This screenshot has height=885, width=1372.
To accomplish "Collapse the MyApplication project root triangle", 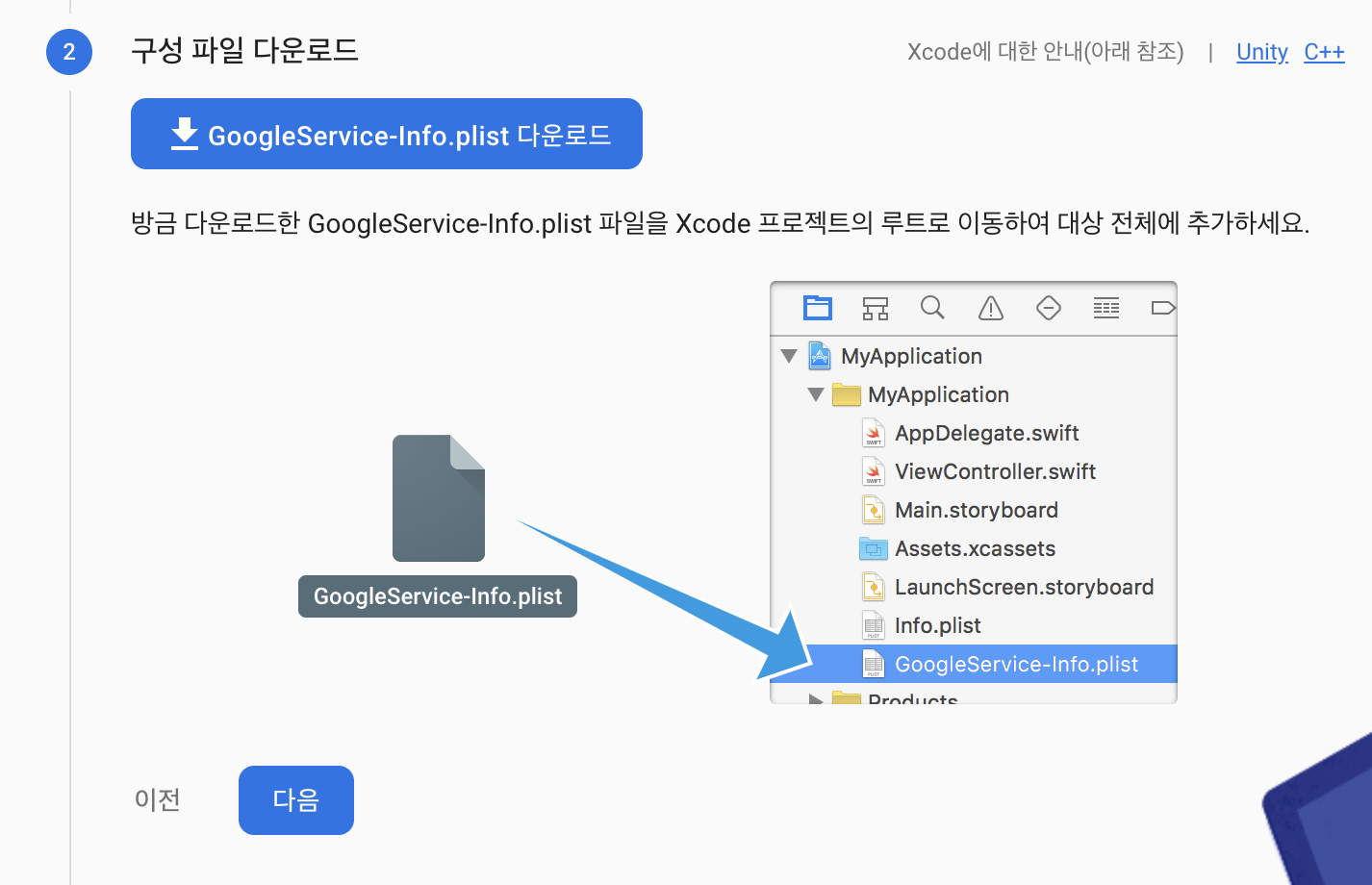I will (x=789, y=356).
